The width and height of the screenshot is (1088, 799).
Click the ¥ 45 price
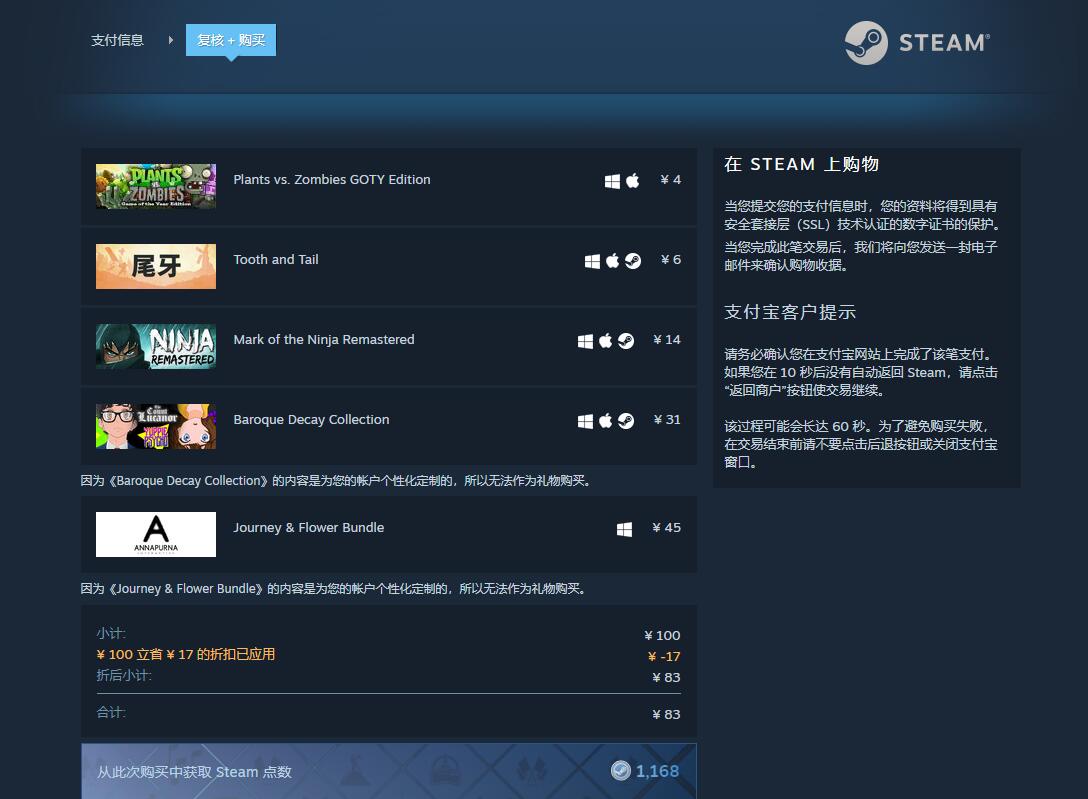pyautogui.click(x=666, y=528)
